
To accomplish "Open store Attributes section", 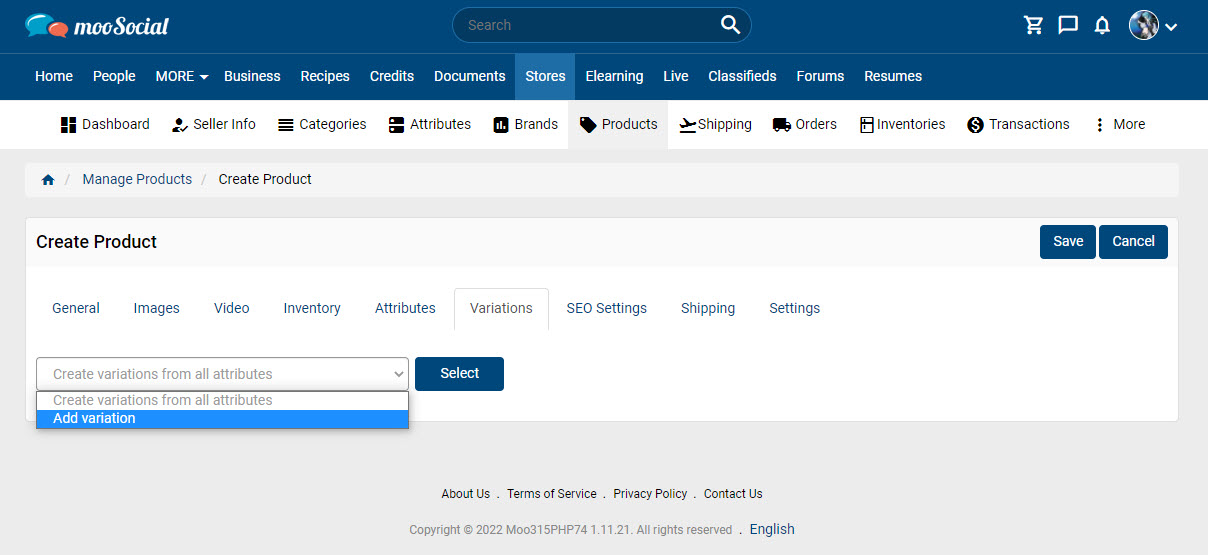I will (x=429, y=124).
